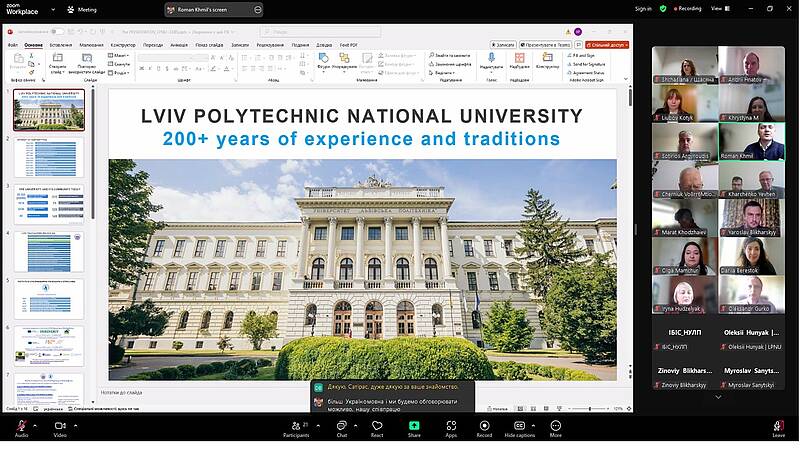Select Roman Khmil video tile
Viewport: 800px width, 450px height.
(x=752, y=141)
